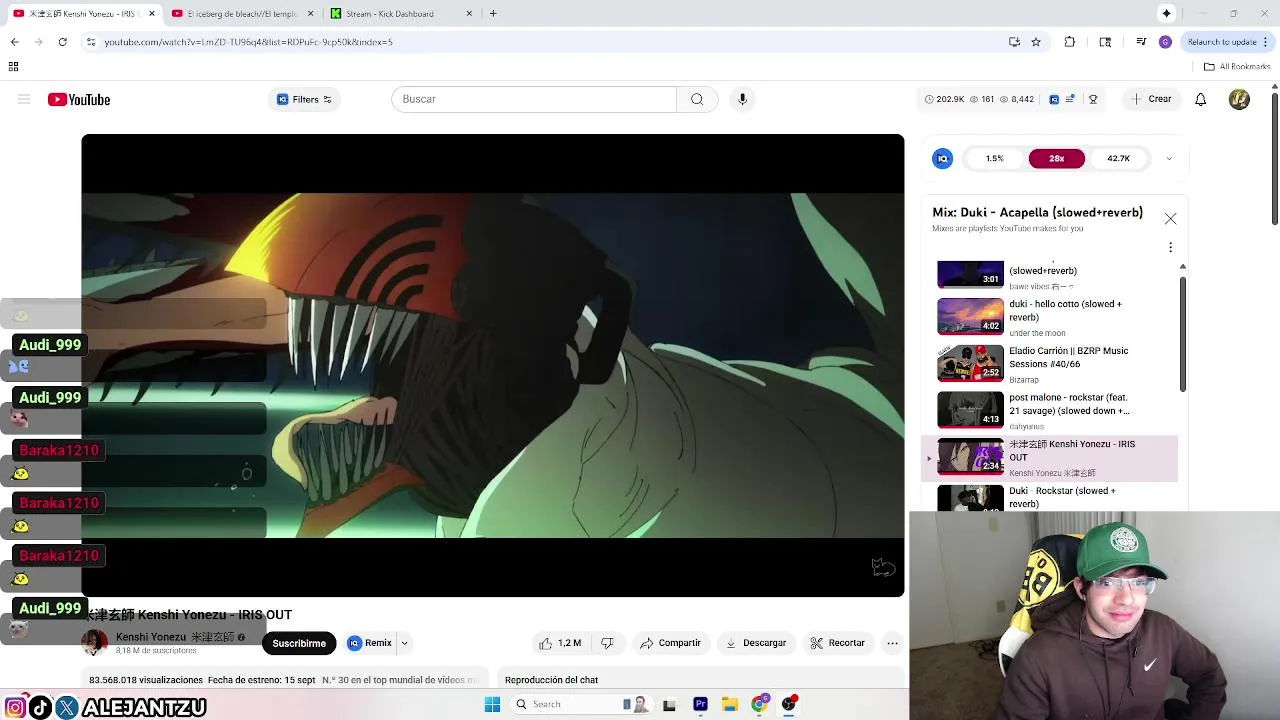The height and width of the screenshot is (720, 1280).
Task: Click the Descargar download button
Action: tap(756, 643)
